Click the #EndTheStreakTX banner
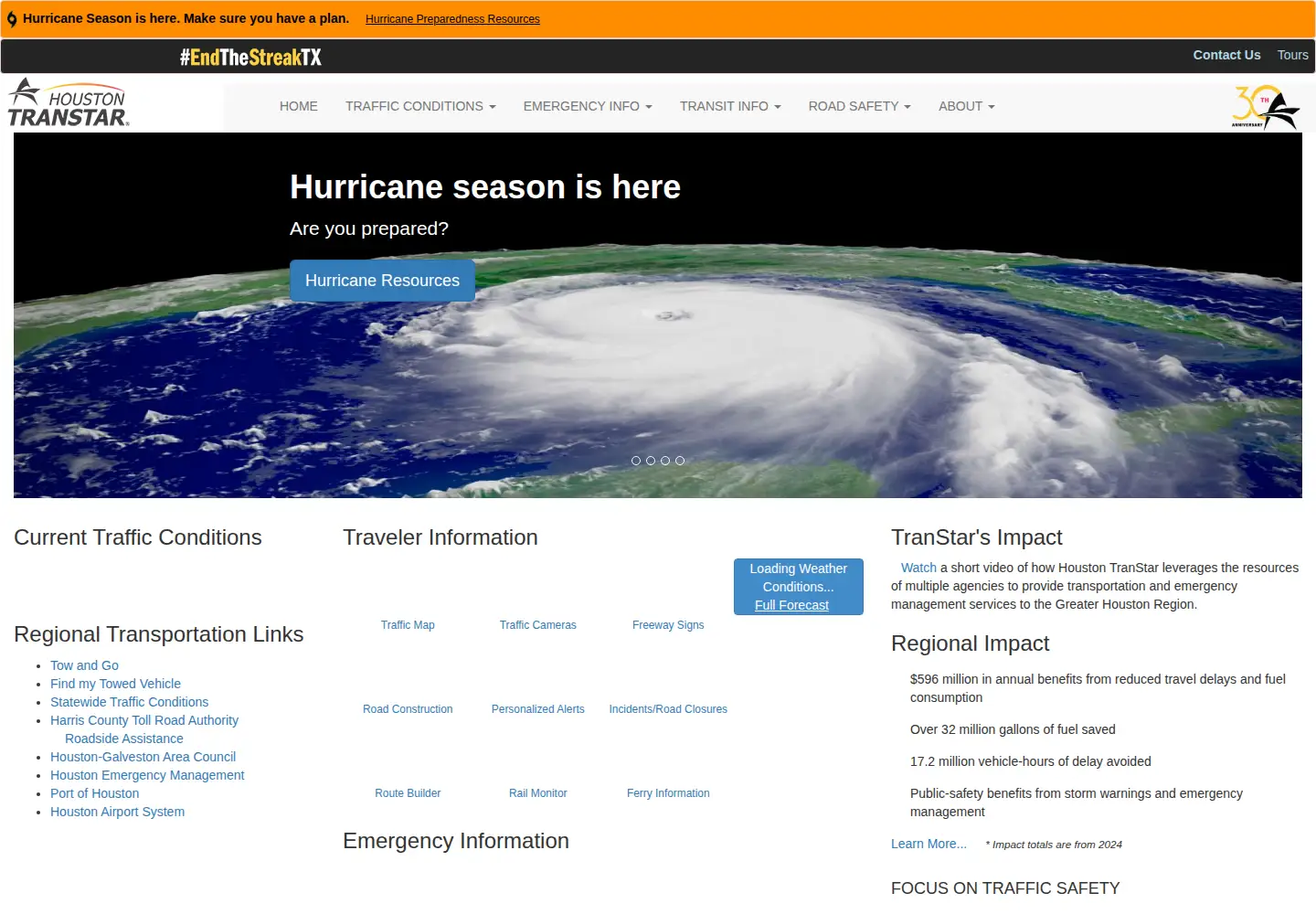This screenshot has height=914, width=1316. pyautogui.click(x=250, y=58)
